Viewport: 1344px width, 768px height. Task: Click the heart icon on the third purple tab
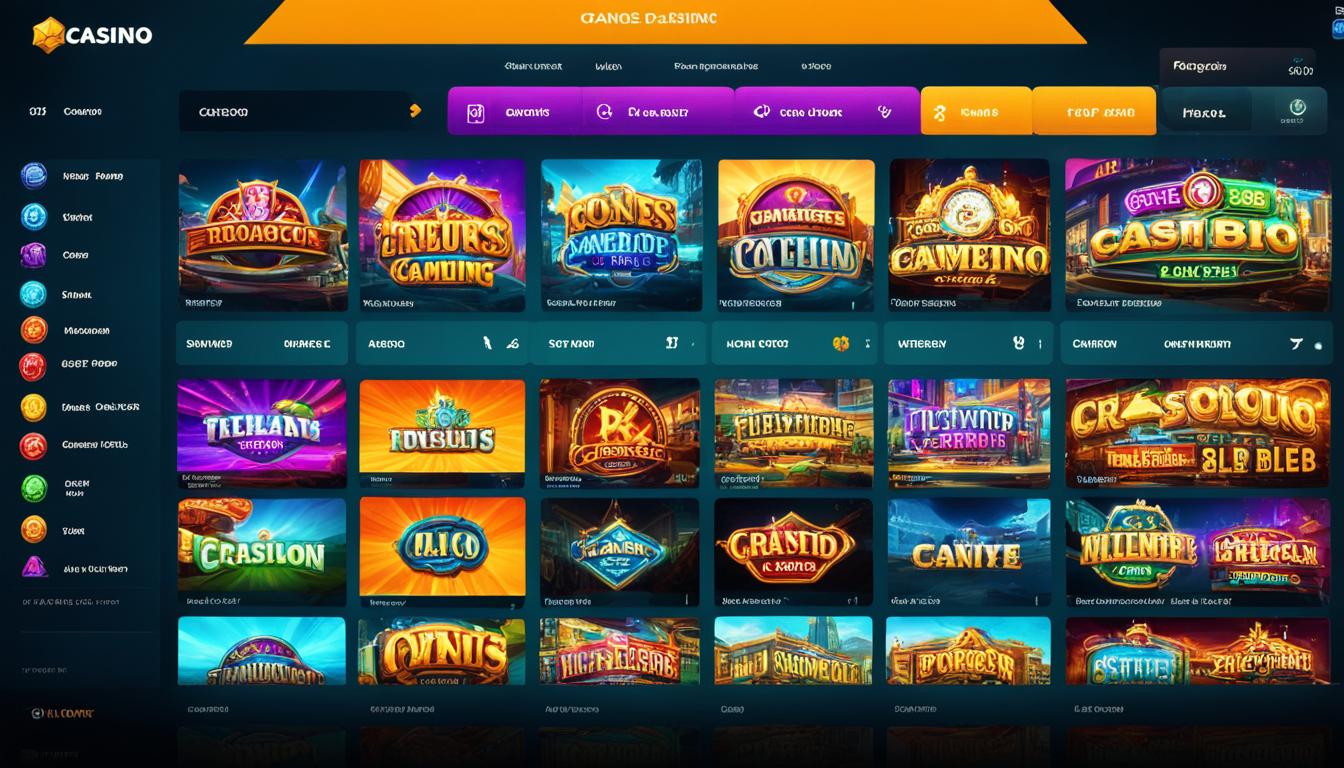pos(884,112)
